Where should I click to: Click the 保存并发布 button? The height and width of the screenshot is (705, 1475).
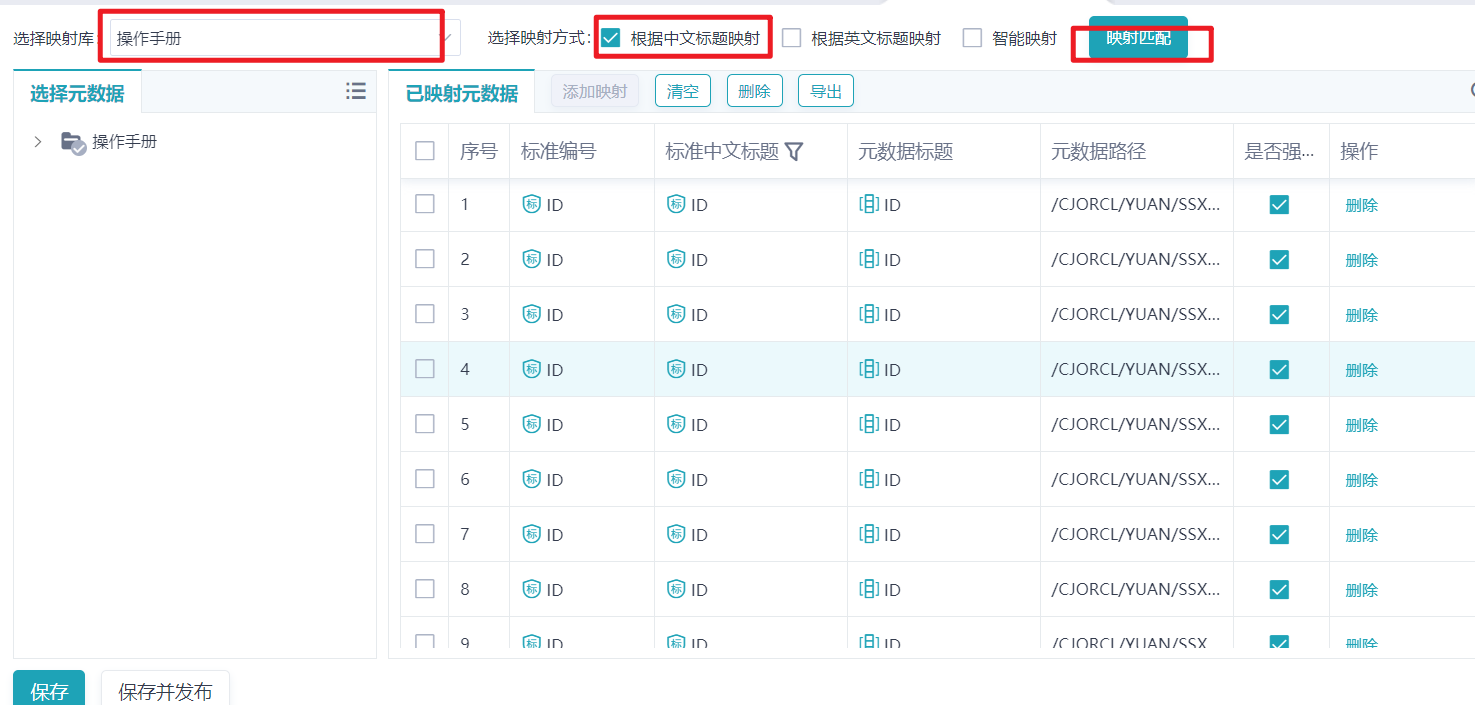[165, 691]
